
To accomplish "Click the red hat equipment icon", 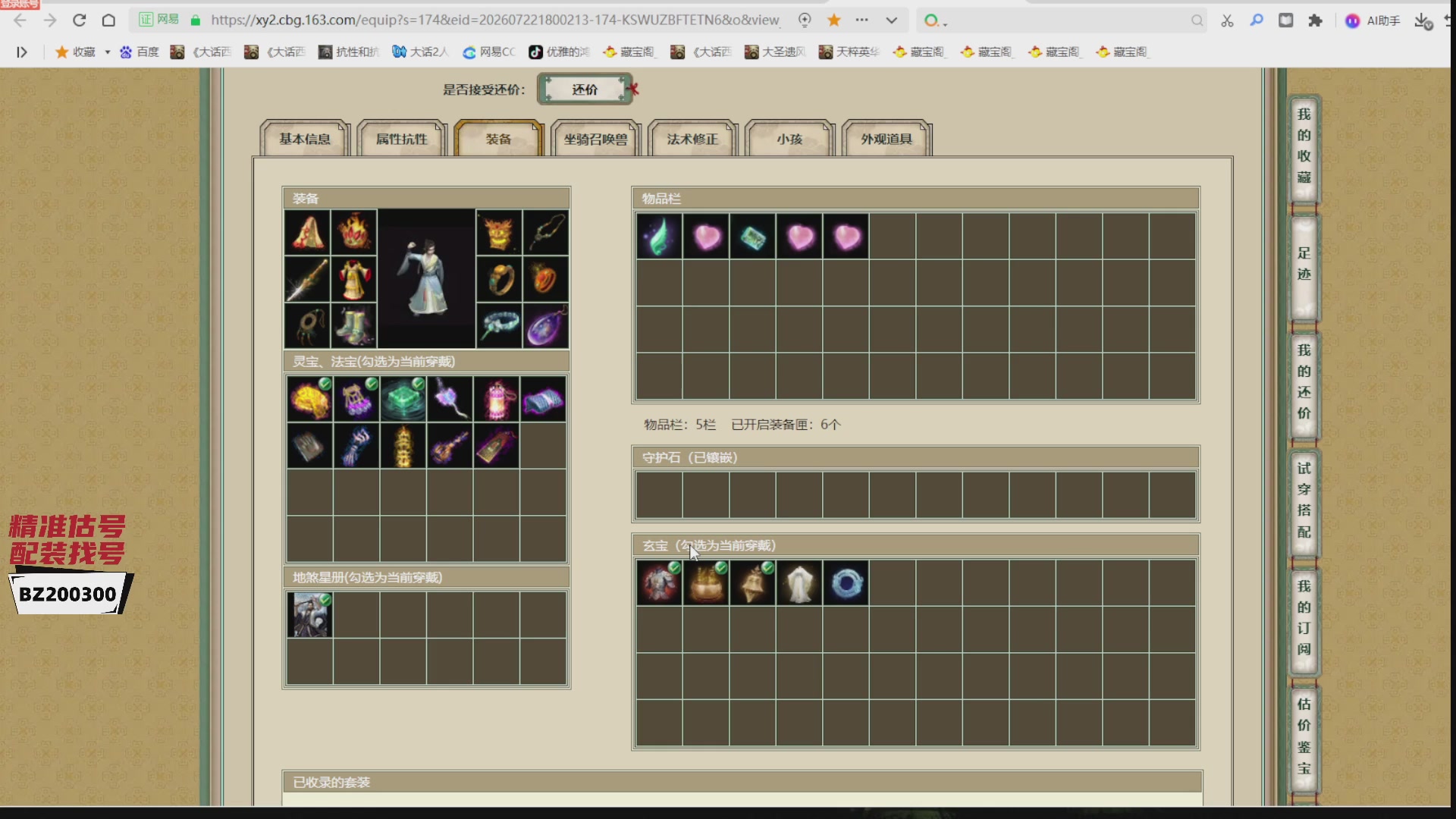I will point(307,232).
